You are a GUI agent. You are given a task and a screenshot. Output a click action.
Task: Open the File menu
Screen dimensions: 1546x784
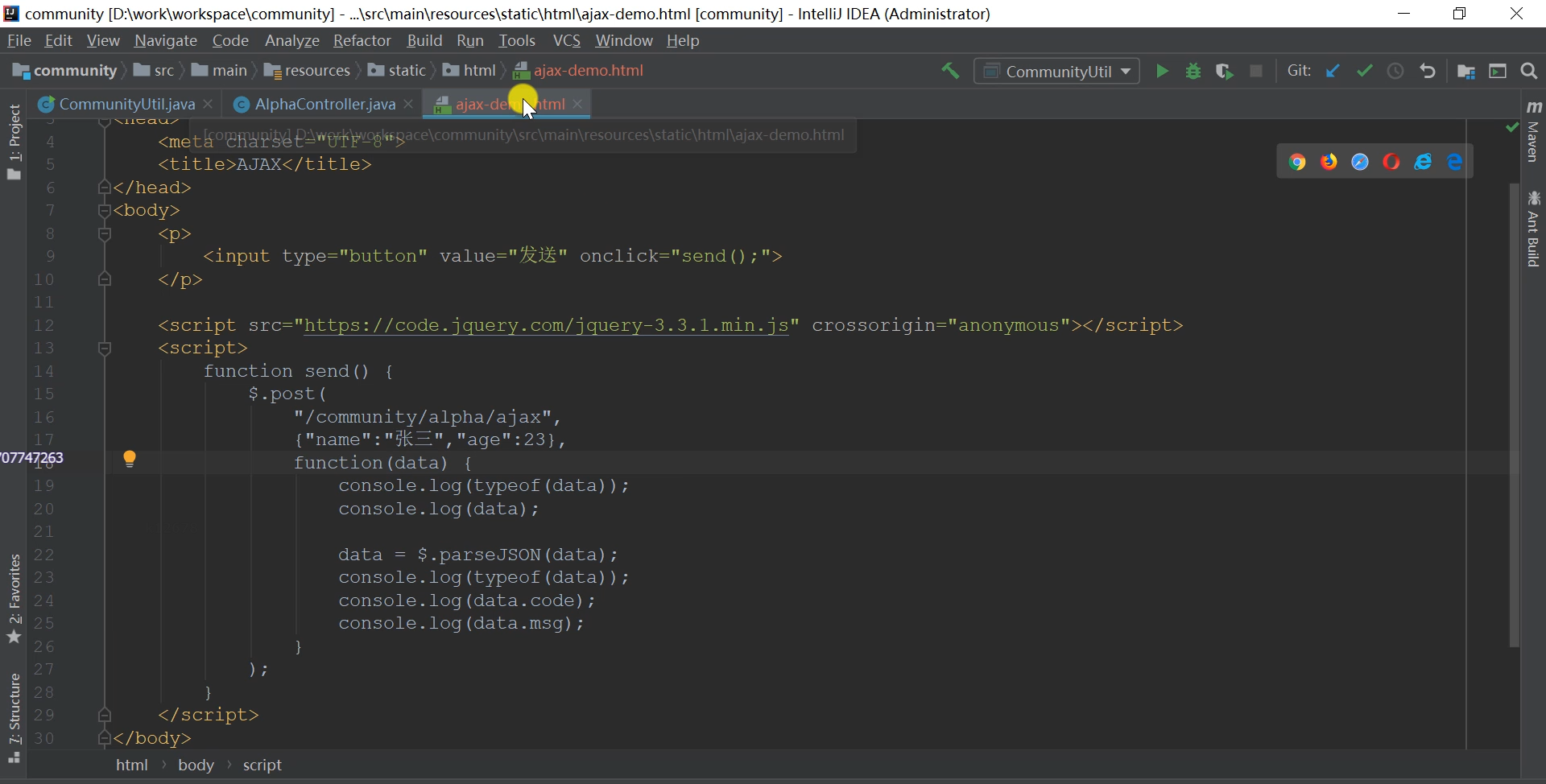pyautogui.click(x=19, y=40)
